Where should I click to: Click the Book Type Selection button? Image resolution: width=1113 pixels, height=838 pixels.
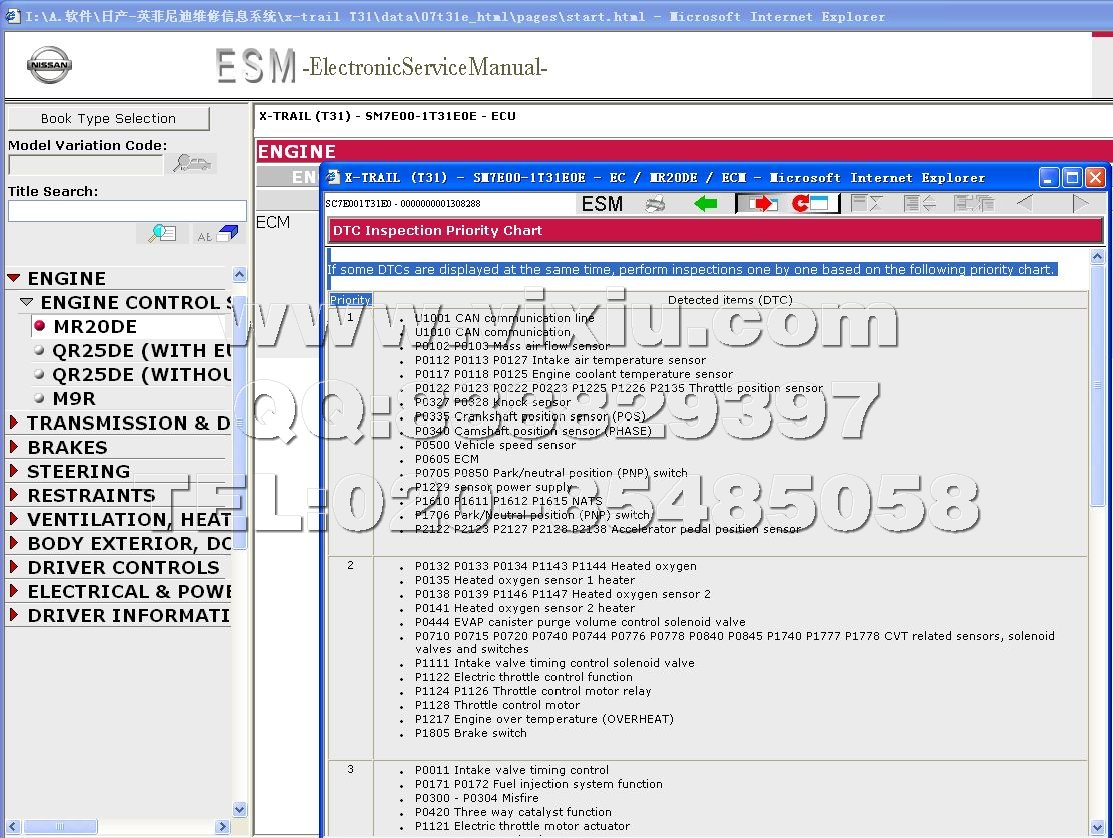click(108, 118)
